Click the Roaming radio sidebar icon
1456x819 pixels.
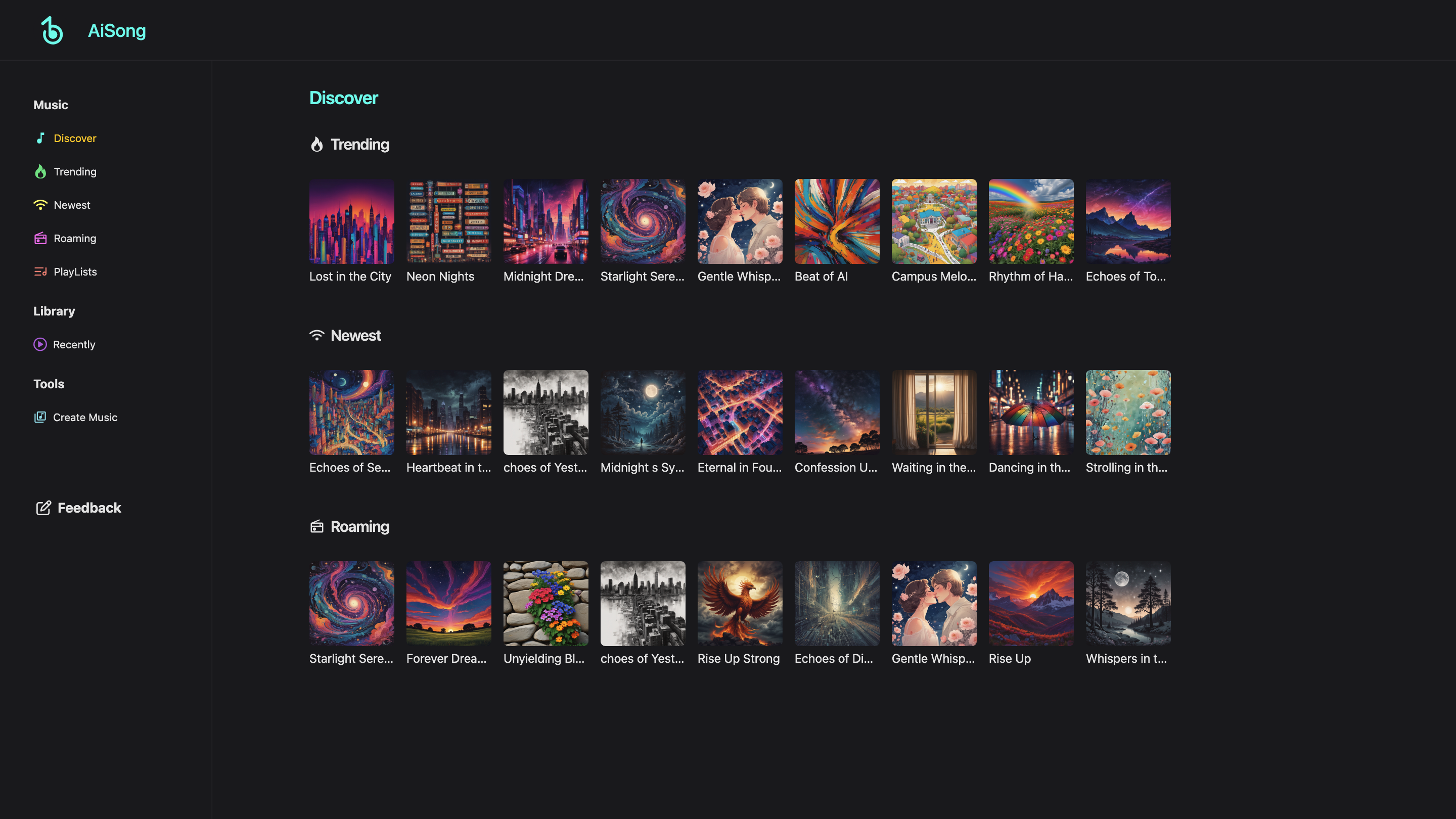40,238
